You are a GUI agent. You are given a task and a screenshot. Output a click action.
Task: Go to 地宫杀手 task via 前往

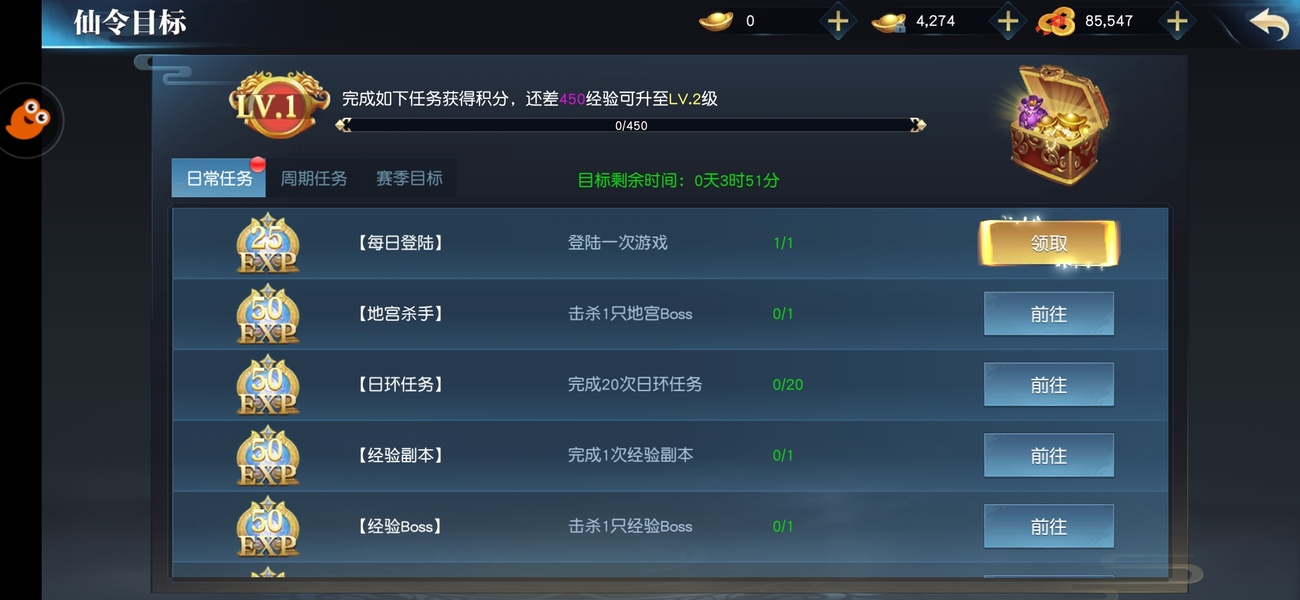click(1048, 314)
